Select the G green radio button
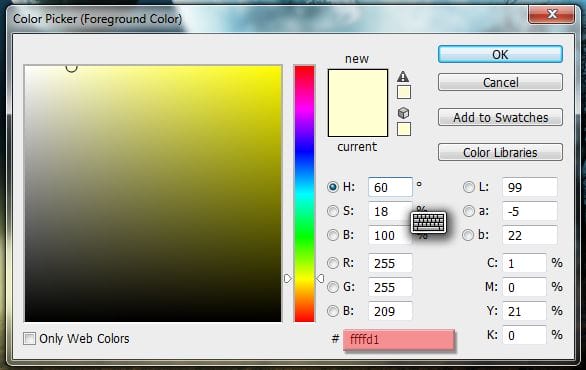The height and width of the screenshot is (370, 586). (x=333, y=287)
